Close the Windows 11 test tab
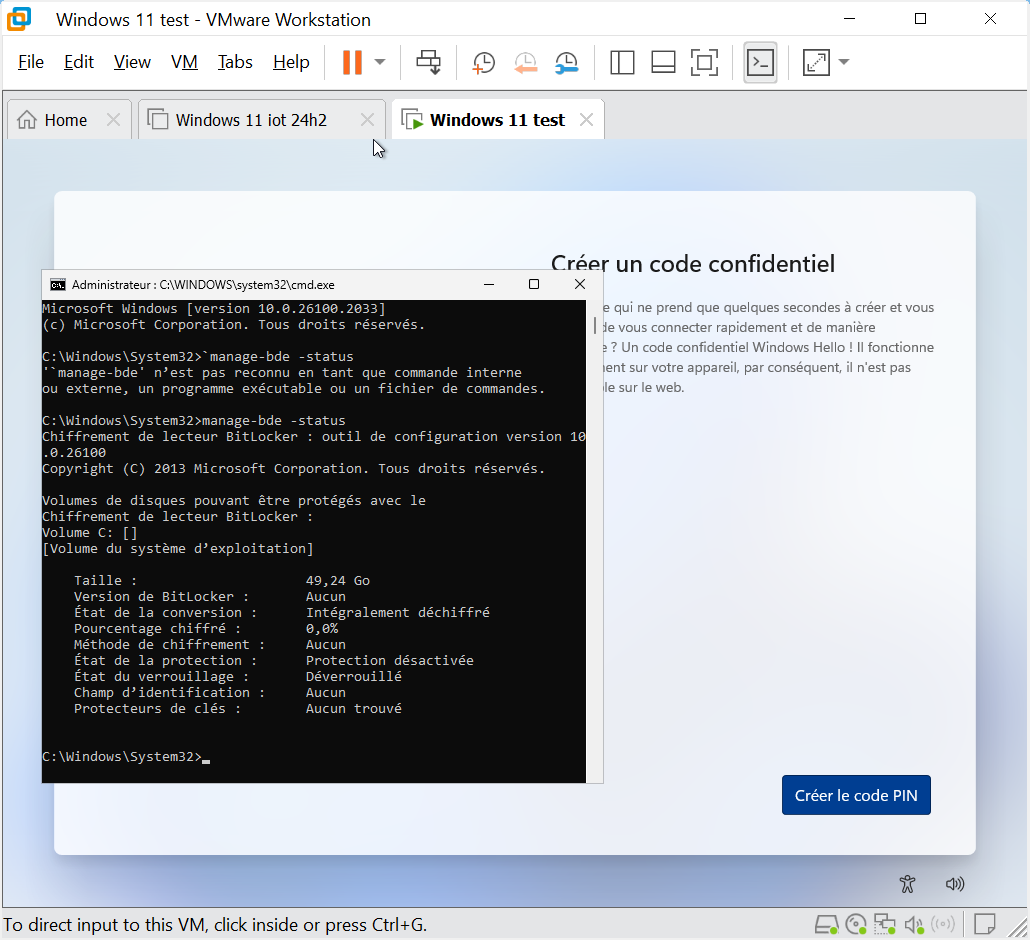 click(587, 120)
